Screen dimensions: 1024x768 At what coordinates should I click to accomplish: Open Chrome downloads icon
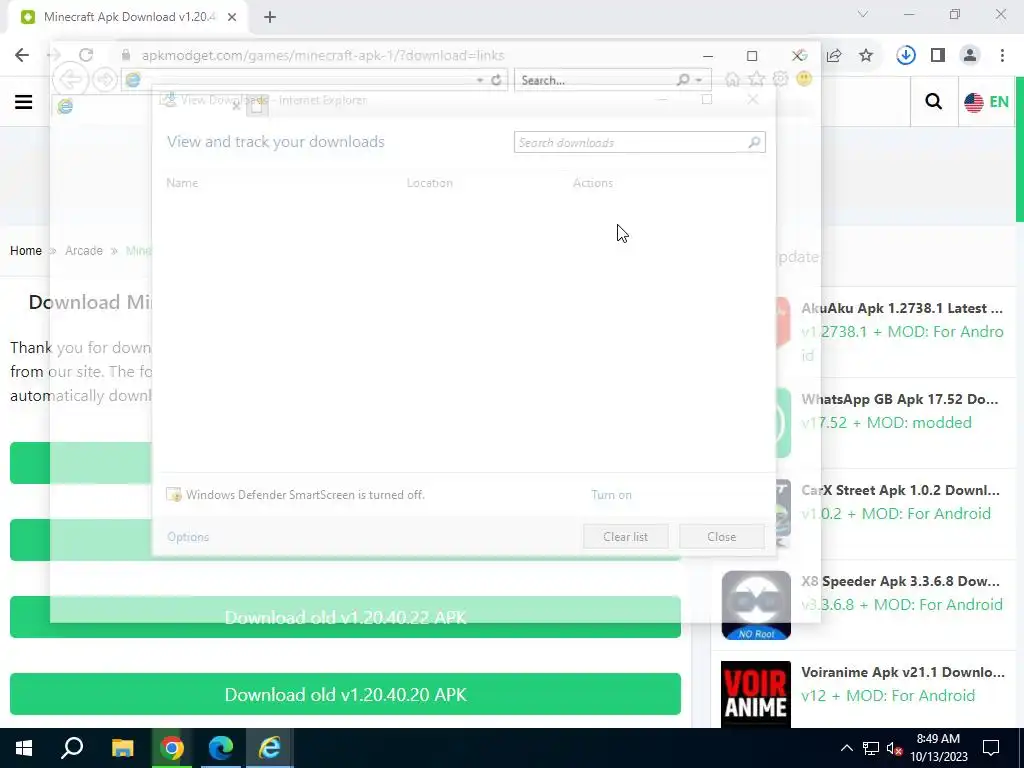(906, 56)
